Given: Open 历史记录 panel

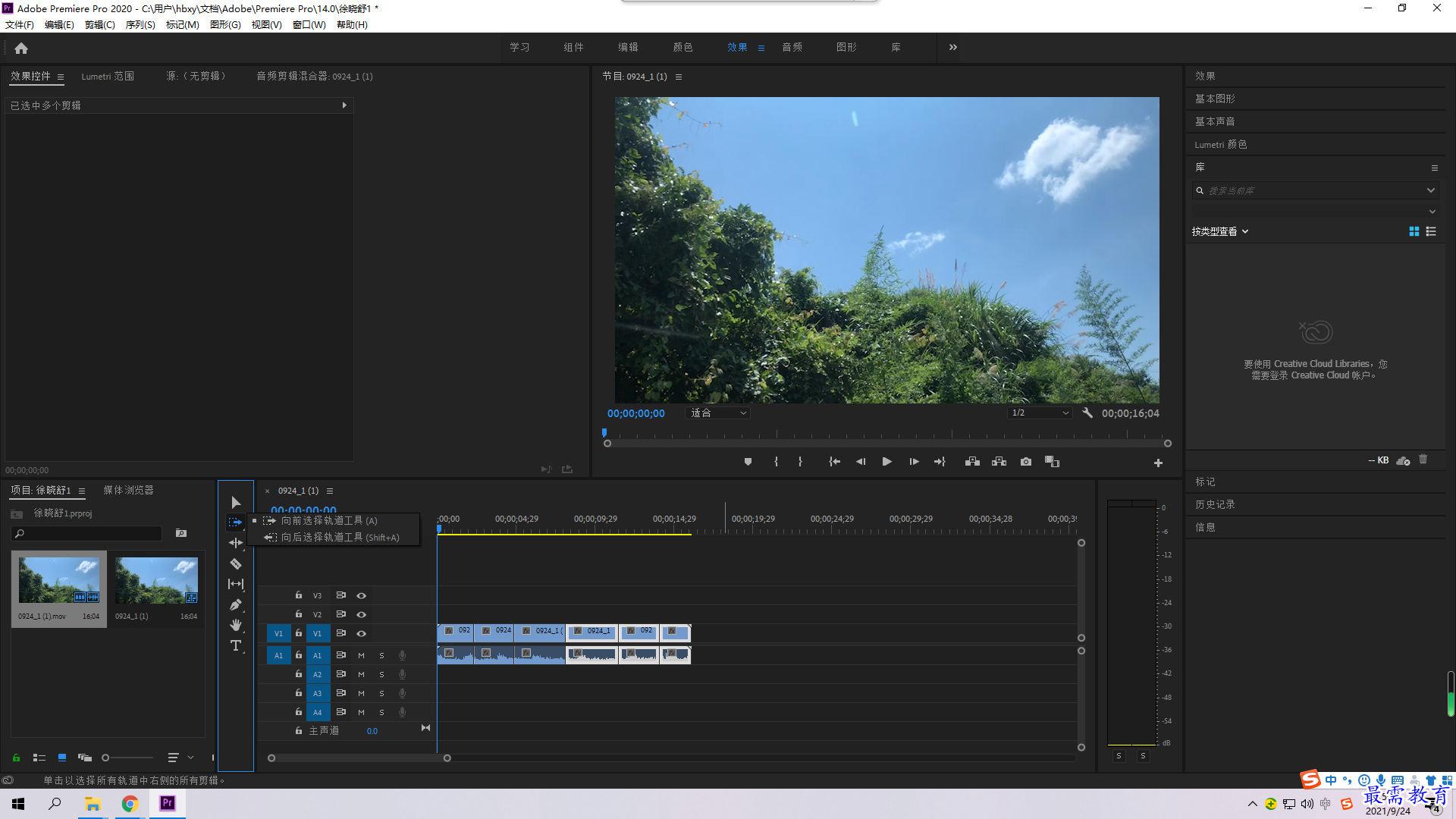Looking at the screenshot, I should 1215,504.
